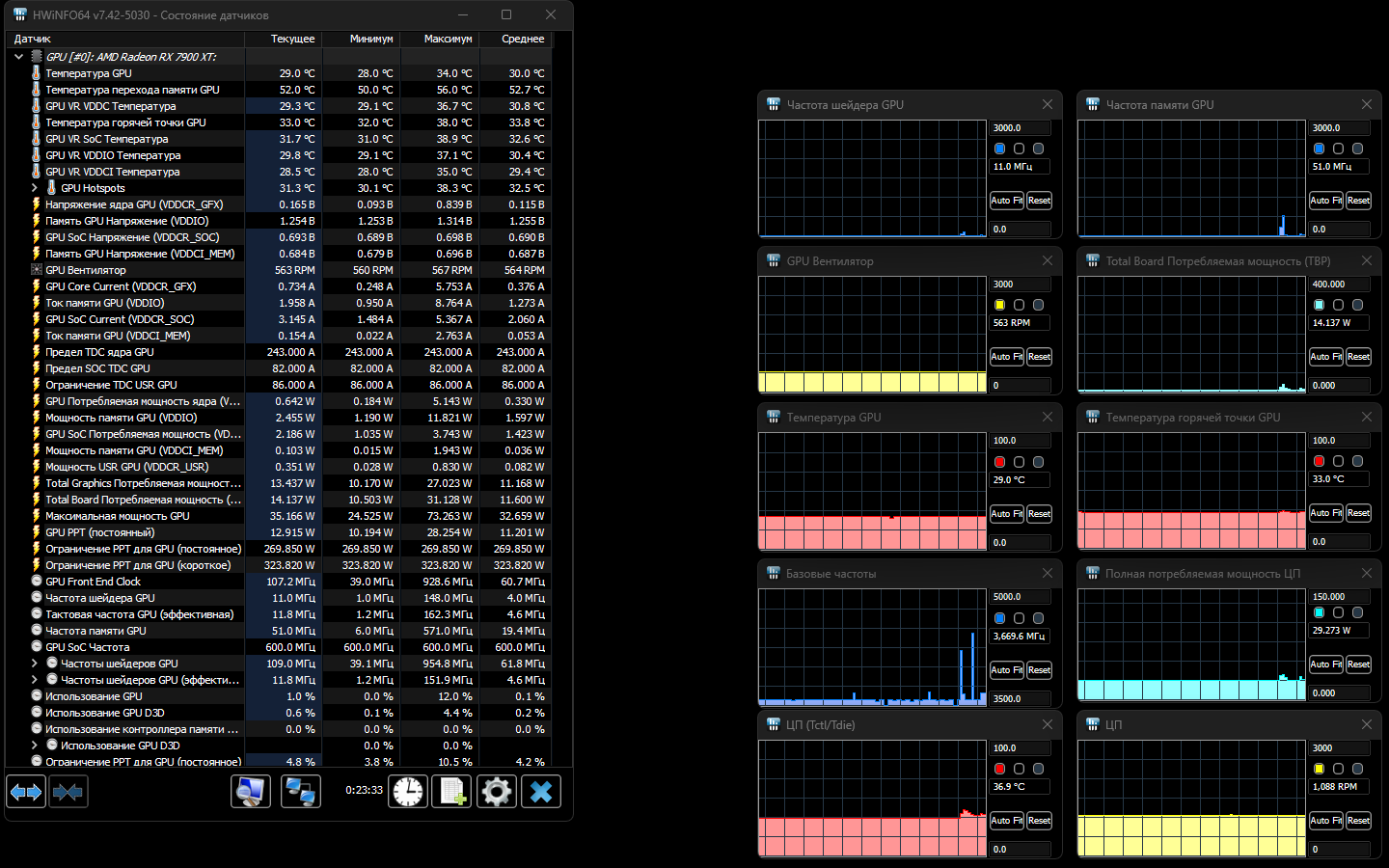Reset the elapsed time clock icon
This screenshot has height=868, width=1389.
[x=408, y=792]
